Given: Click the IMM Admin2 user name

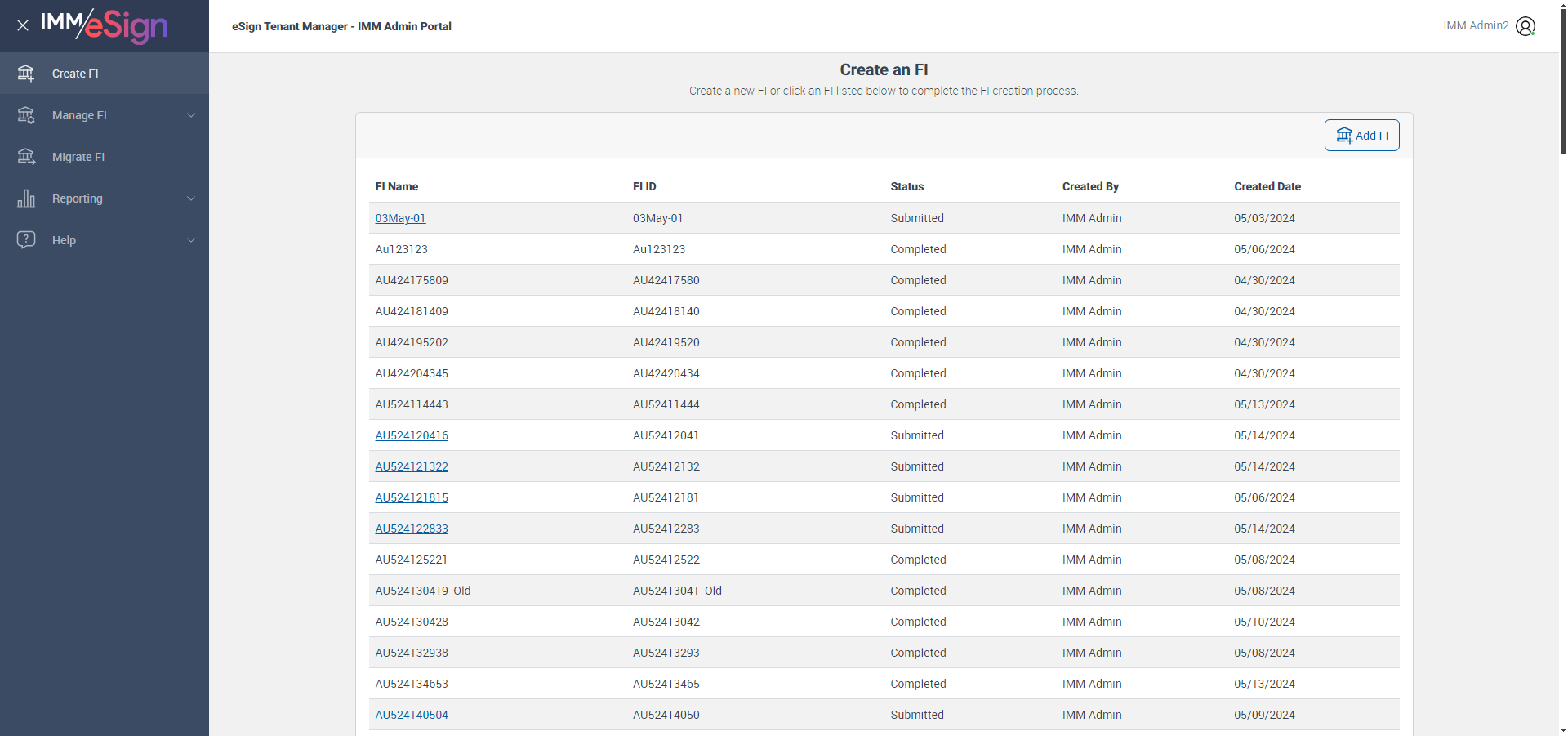Looking at the screenshot, I should coord(1476,26).
